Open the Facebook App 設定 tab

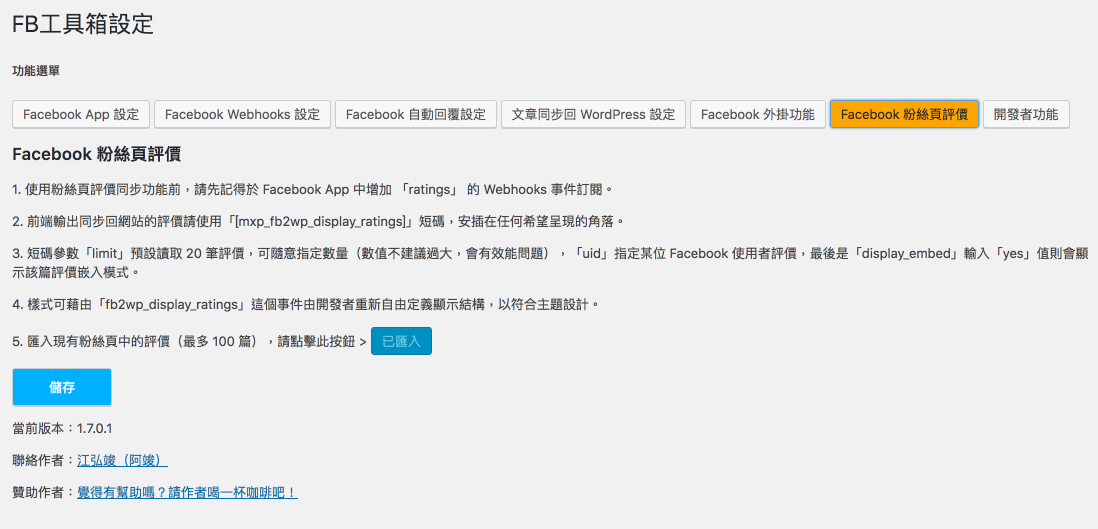tap(81, 114)
